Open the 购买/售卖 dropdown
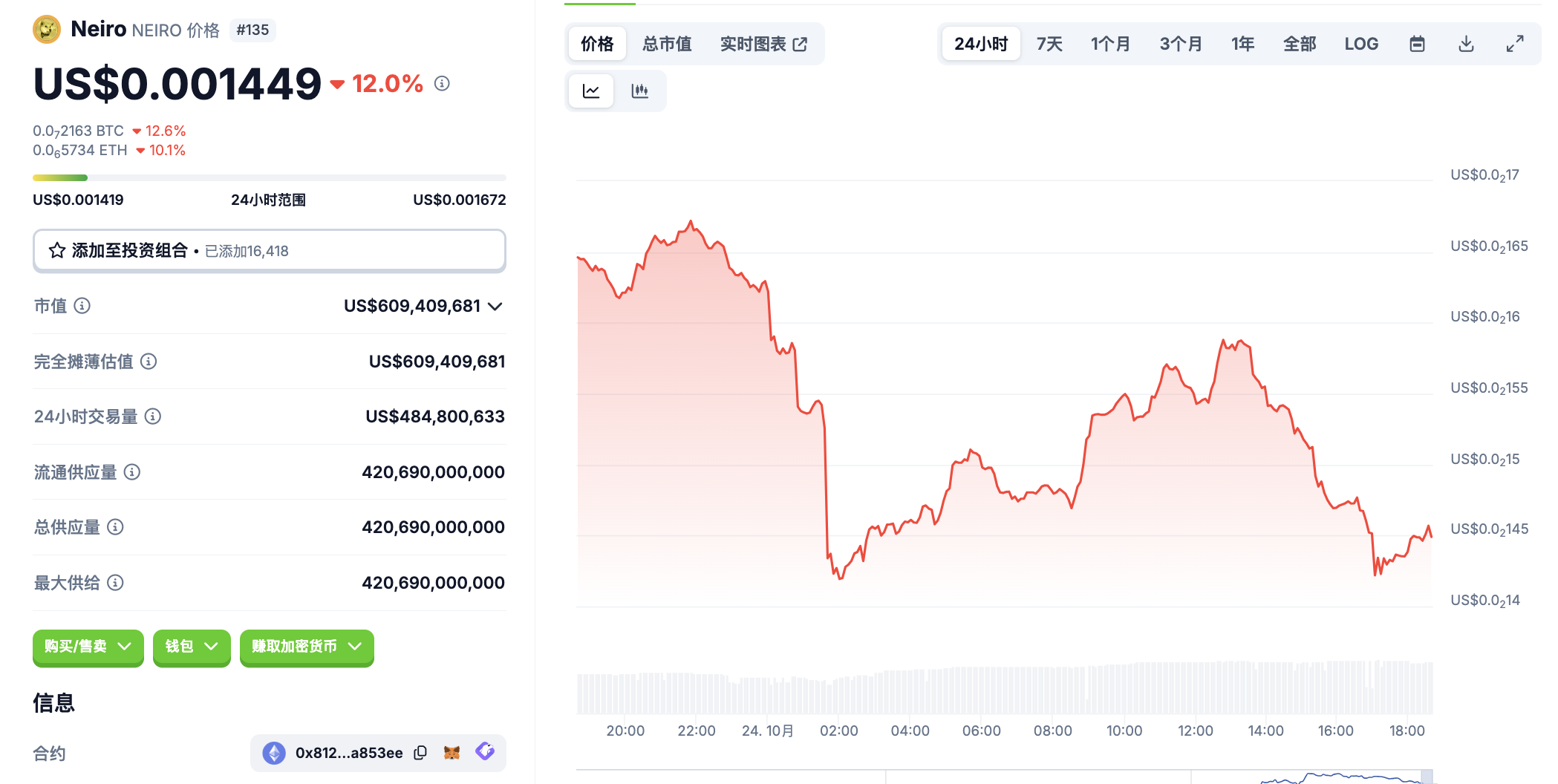 pyautogui.click(x=88, y=647)
